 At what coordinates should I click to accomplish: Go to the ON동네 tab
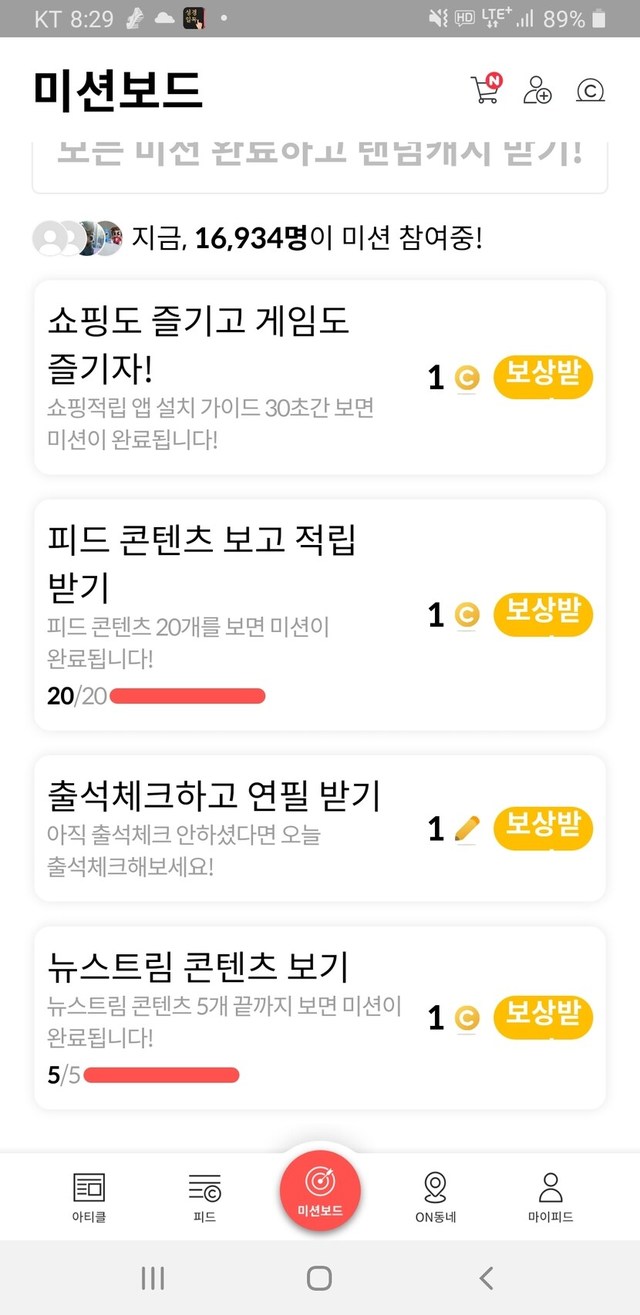click(435, 1196)
